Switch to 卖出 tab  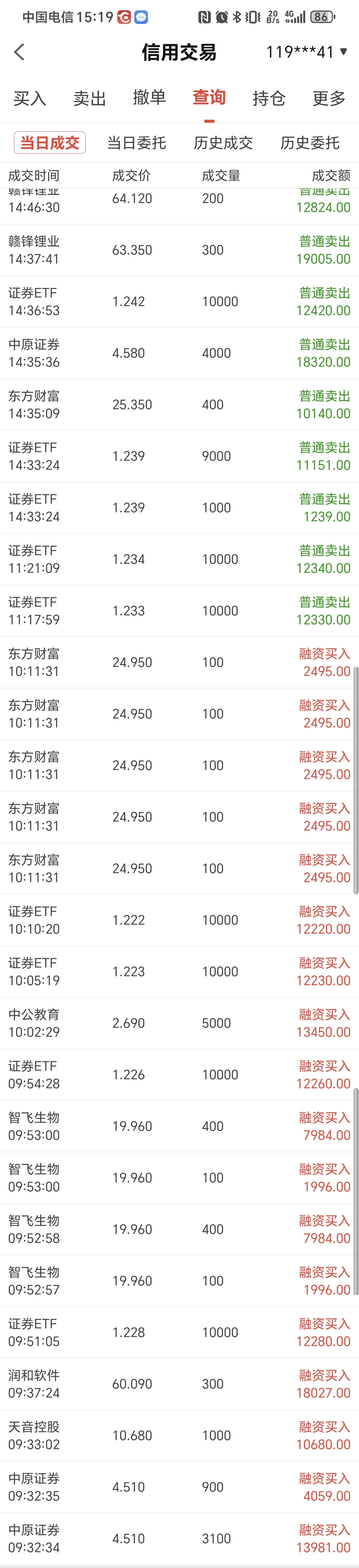click(89, 98)
